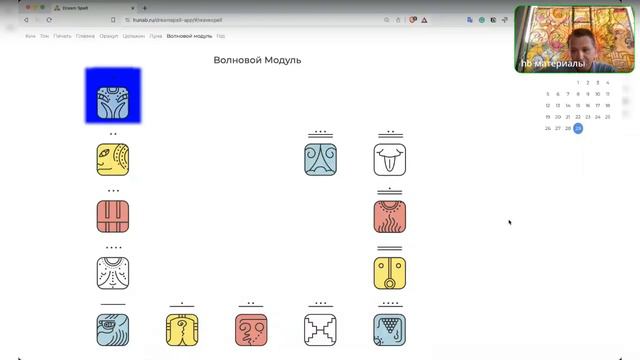Click the share icon in address bar

398,20
